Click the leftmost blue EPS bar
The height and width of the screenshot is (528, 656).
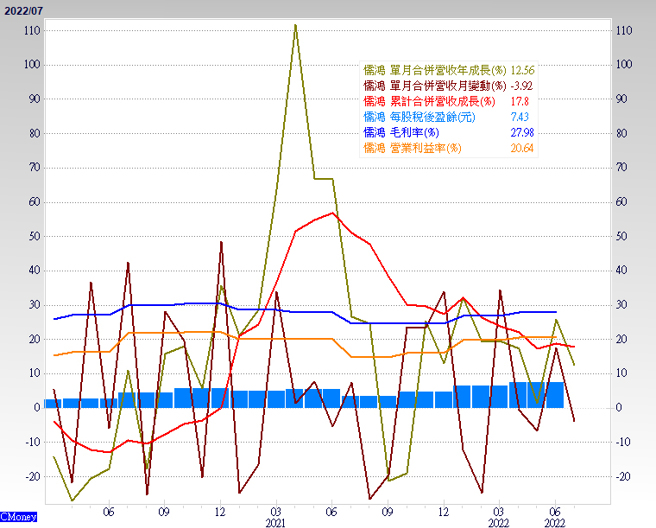point(53,403)
